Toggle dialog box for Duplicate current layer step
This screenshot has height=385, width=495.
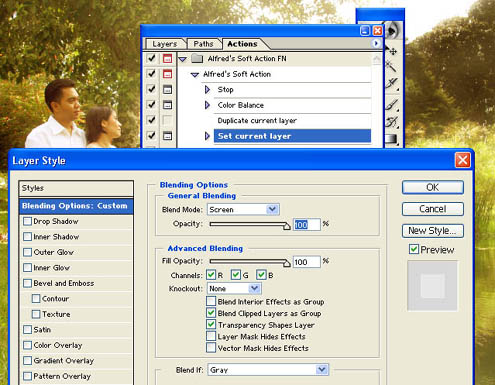click(167, 120)
